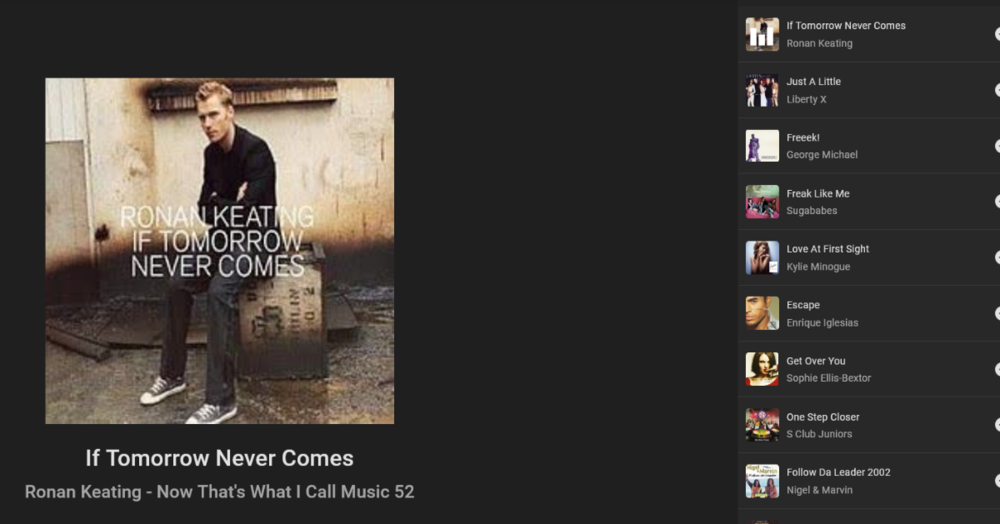Play Freak Like Me by Sugababes
The height and width of the screenshot is (524, 1000).
tap(869, 201)
